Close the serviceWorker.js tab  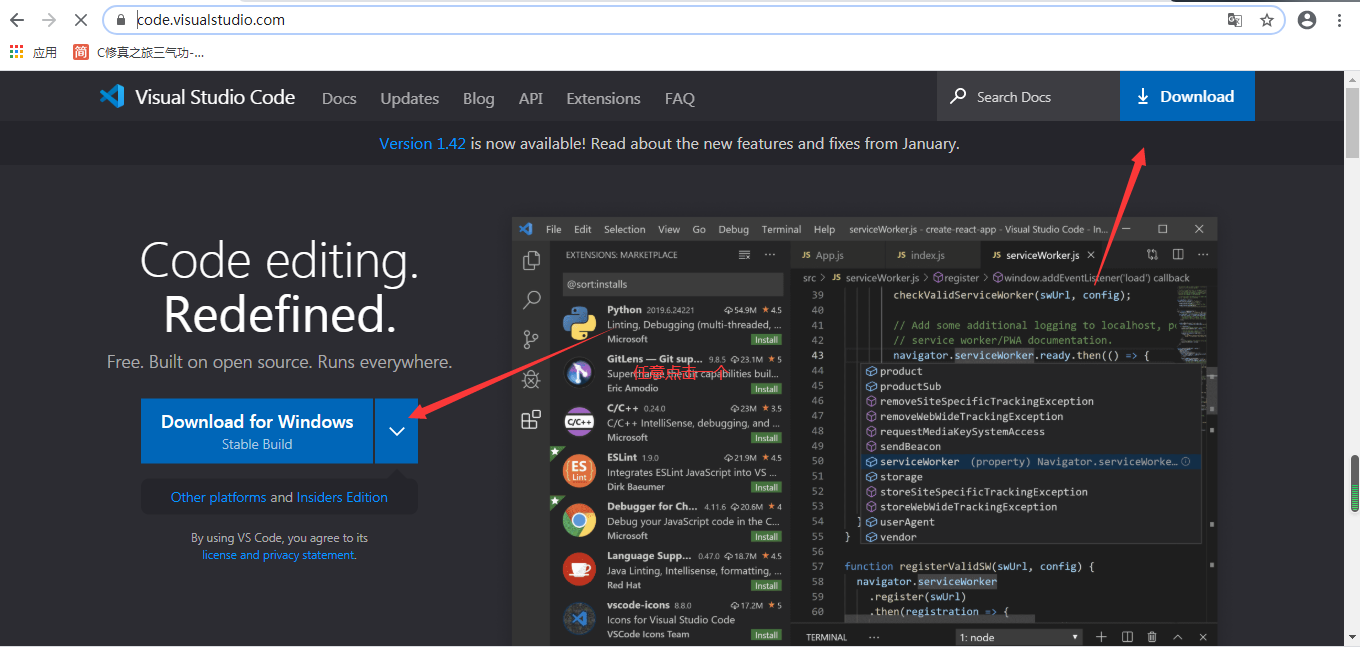point(1092,255)
